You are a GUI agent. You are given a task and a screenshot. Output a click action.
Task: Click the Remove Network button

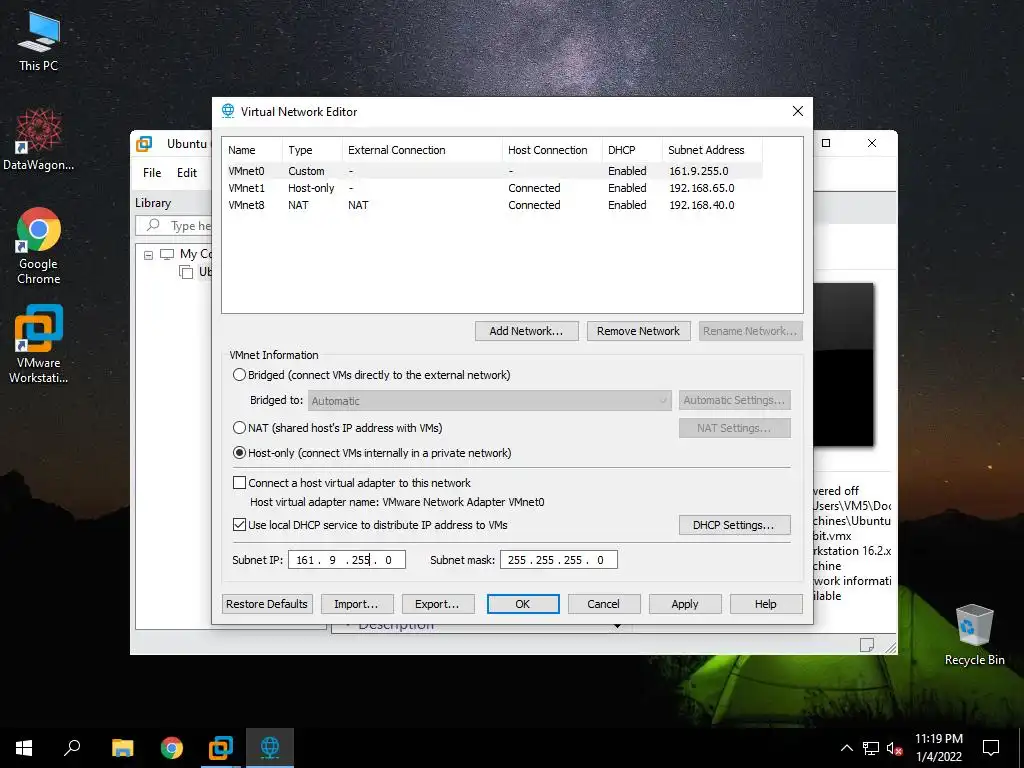pos(638,331)
